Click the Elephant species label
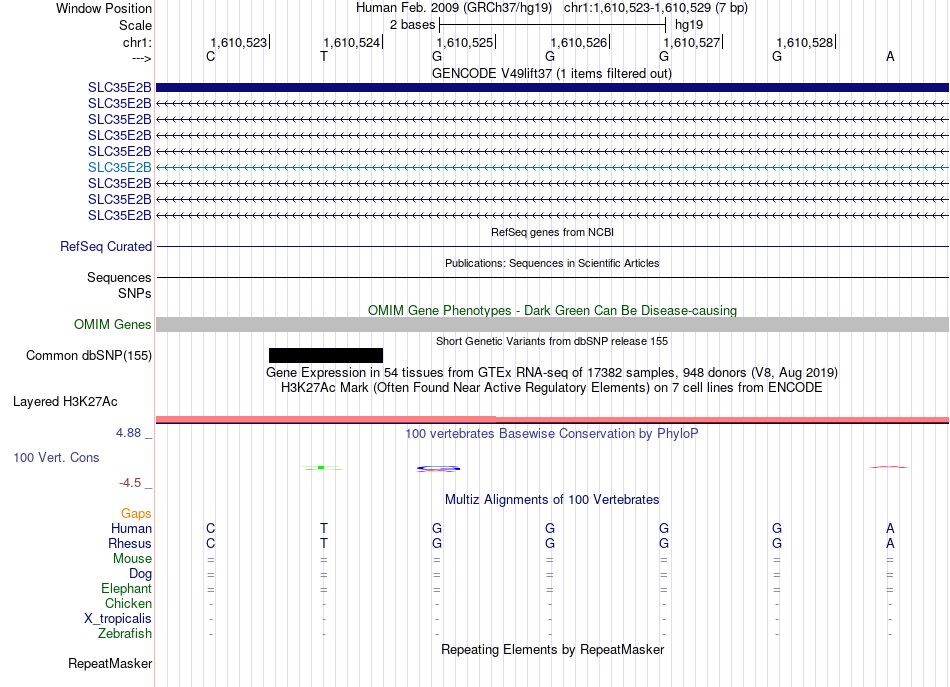 tap(126, 589)
